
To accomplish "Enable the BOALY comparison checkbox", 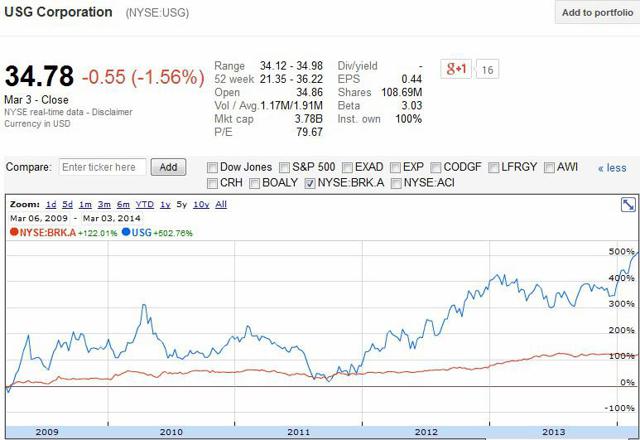I will tap(254, 183).
